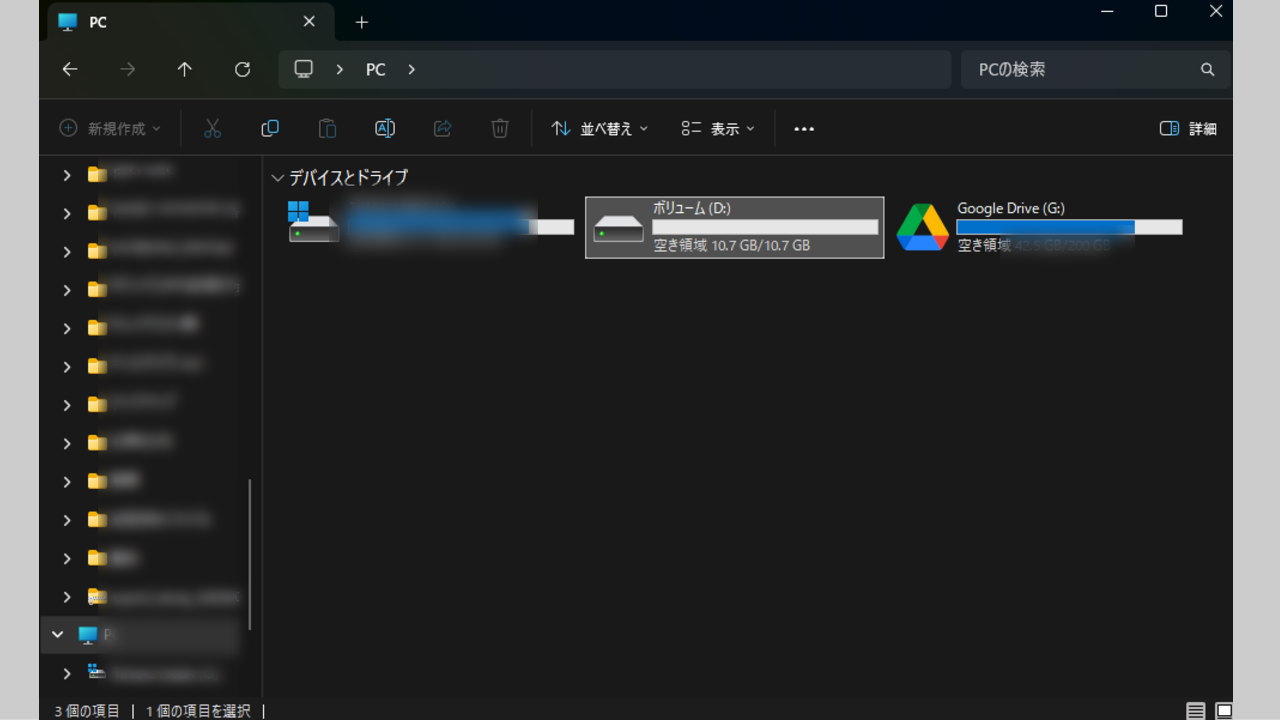Expand the chevron after PC breadcrumb
1280x720 pixels.
[x=411, y=69]
